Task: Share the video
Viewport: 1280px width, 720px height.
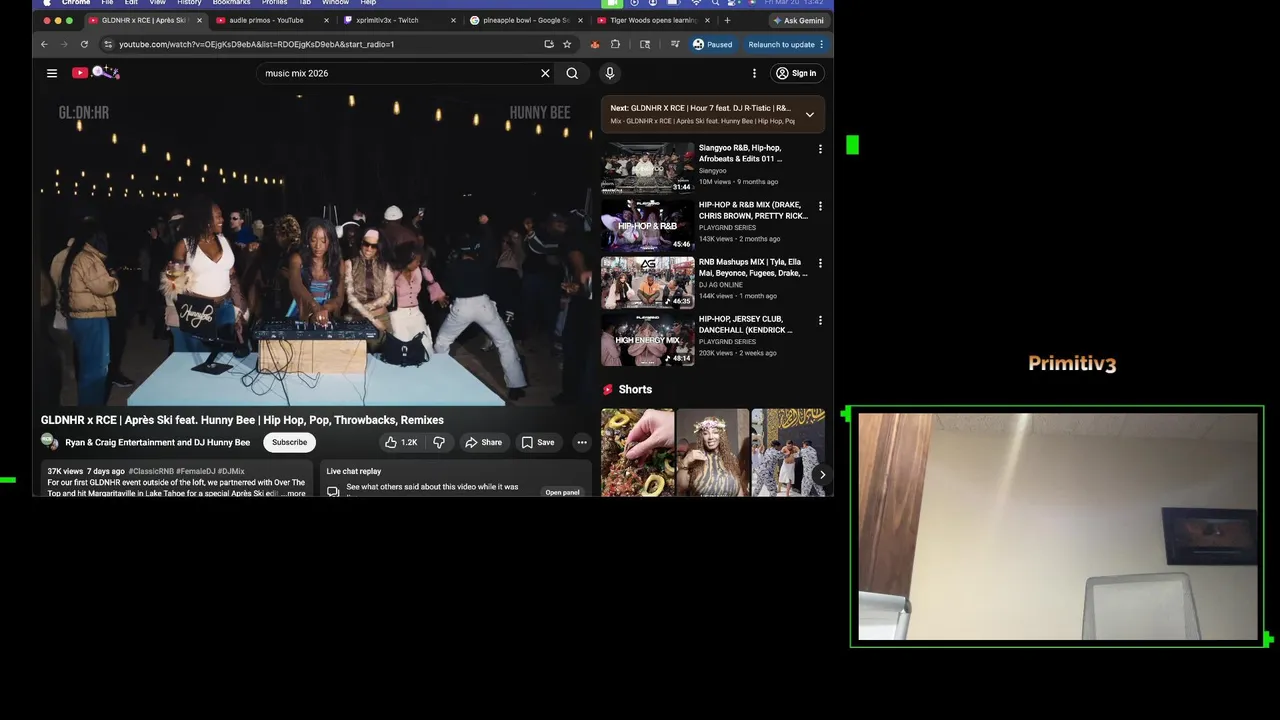Action: point(484,442)
